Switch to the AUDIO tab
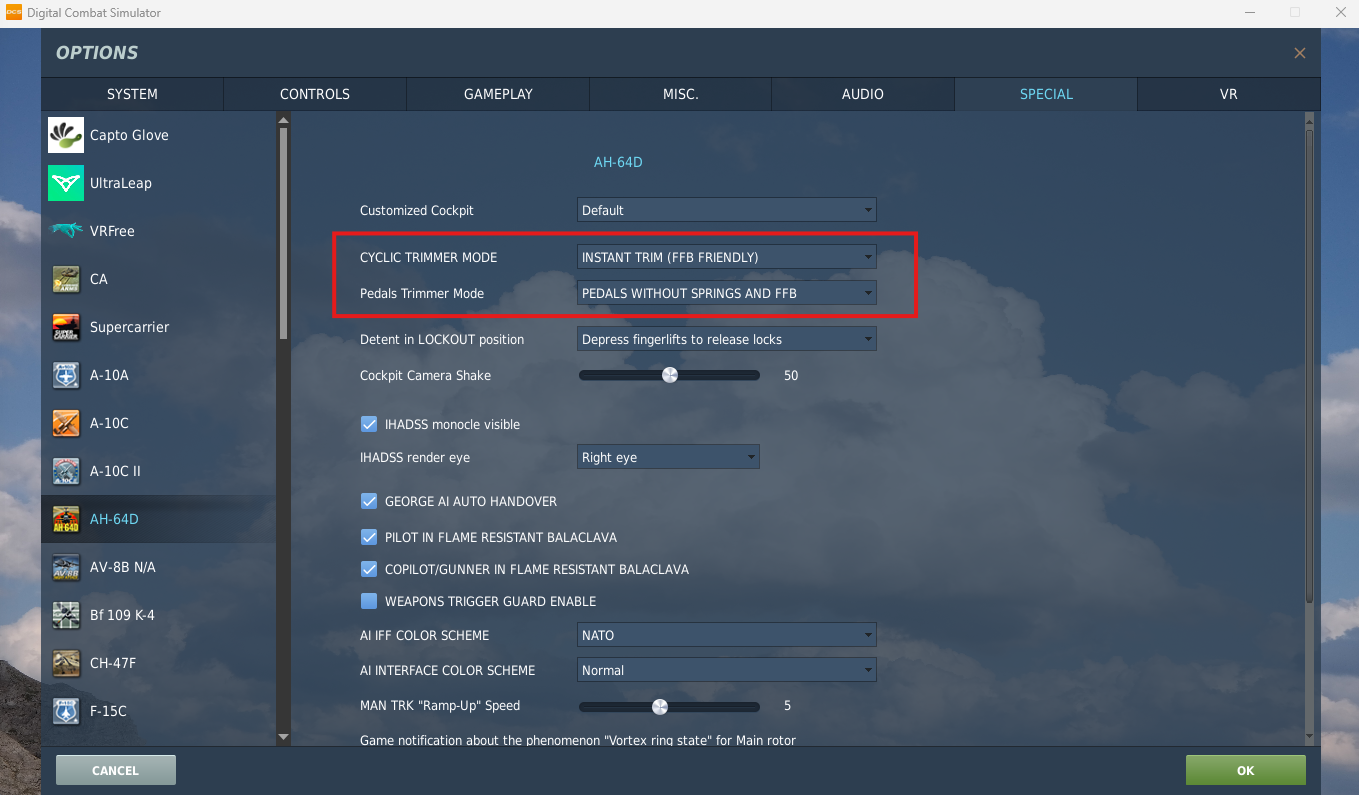Image resolution: width=1359 pixels, height=795 pixels. (863, 94)
